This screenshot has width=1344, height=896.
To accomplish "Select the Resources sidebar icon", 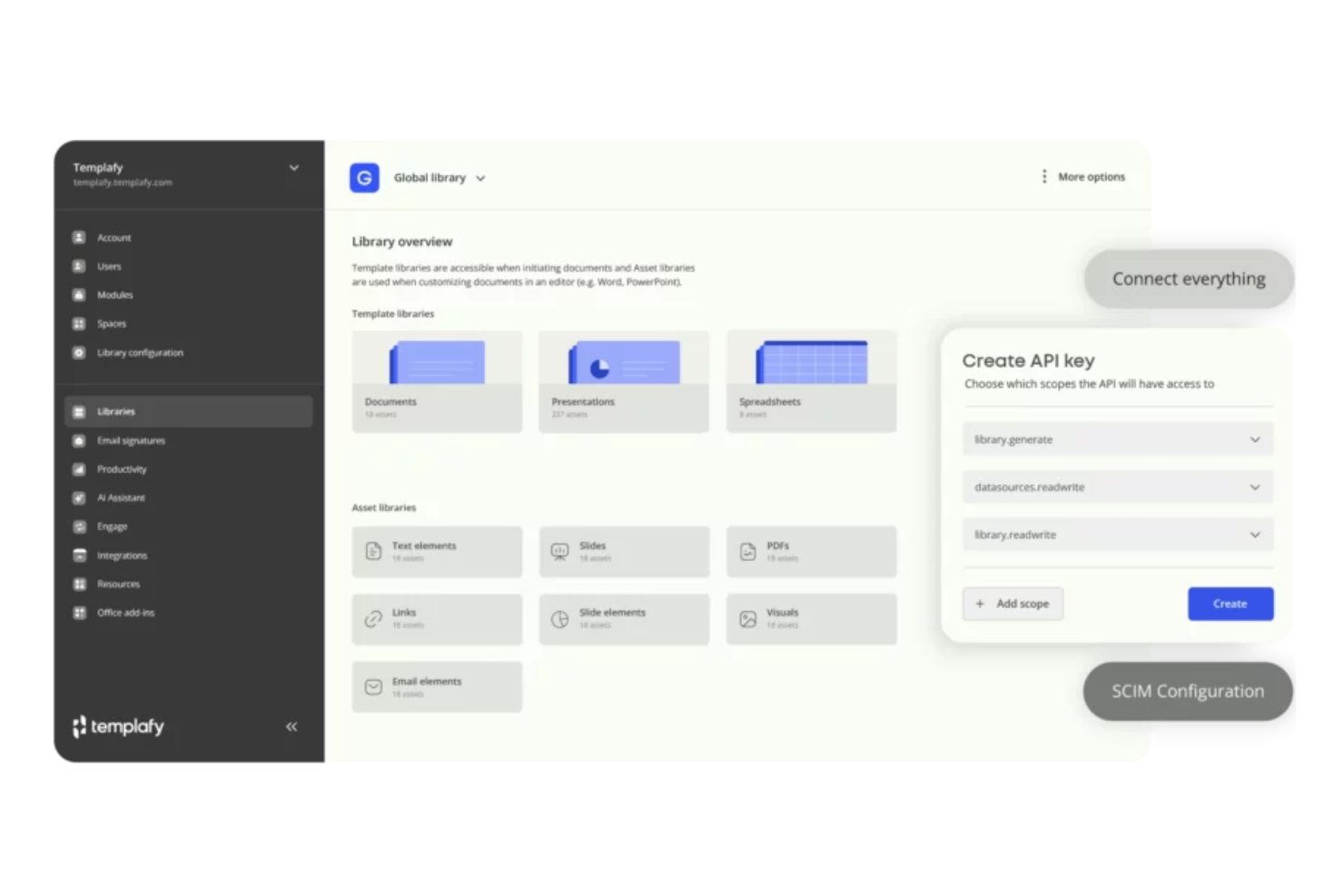I will coord(79,584).
